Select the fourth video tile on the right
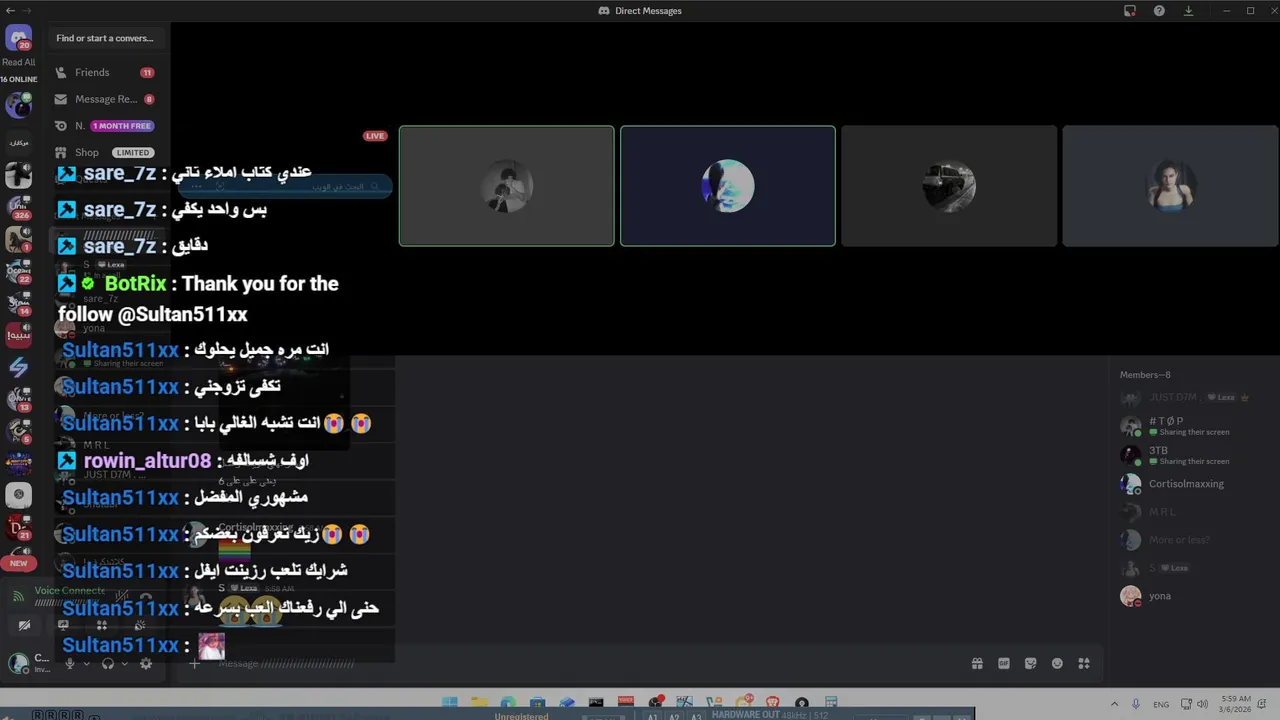The width and height of the screenshot is (1280, 720). tap(1170, 186)
